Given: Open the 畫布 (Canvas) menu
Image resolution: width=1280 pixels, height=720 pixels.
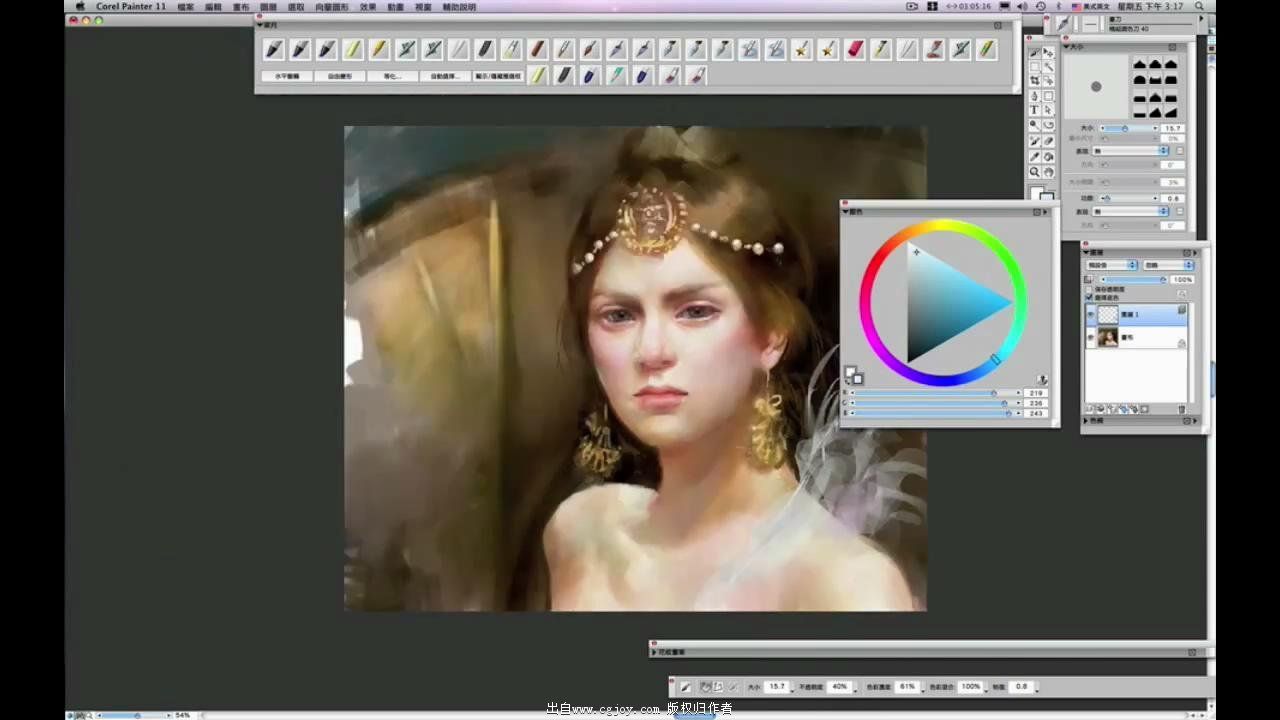Looking at the screenshot, I should coord(241,6).
